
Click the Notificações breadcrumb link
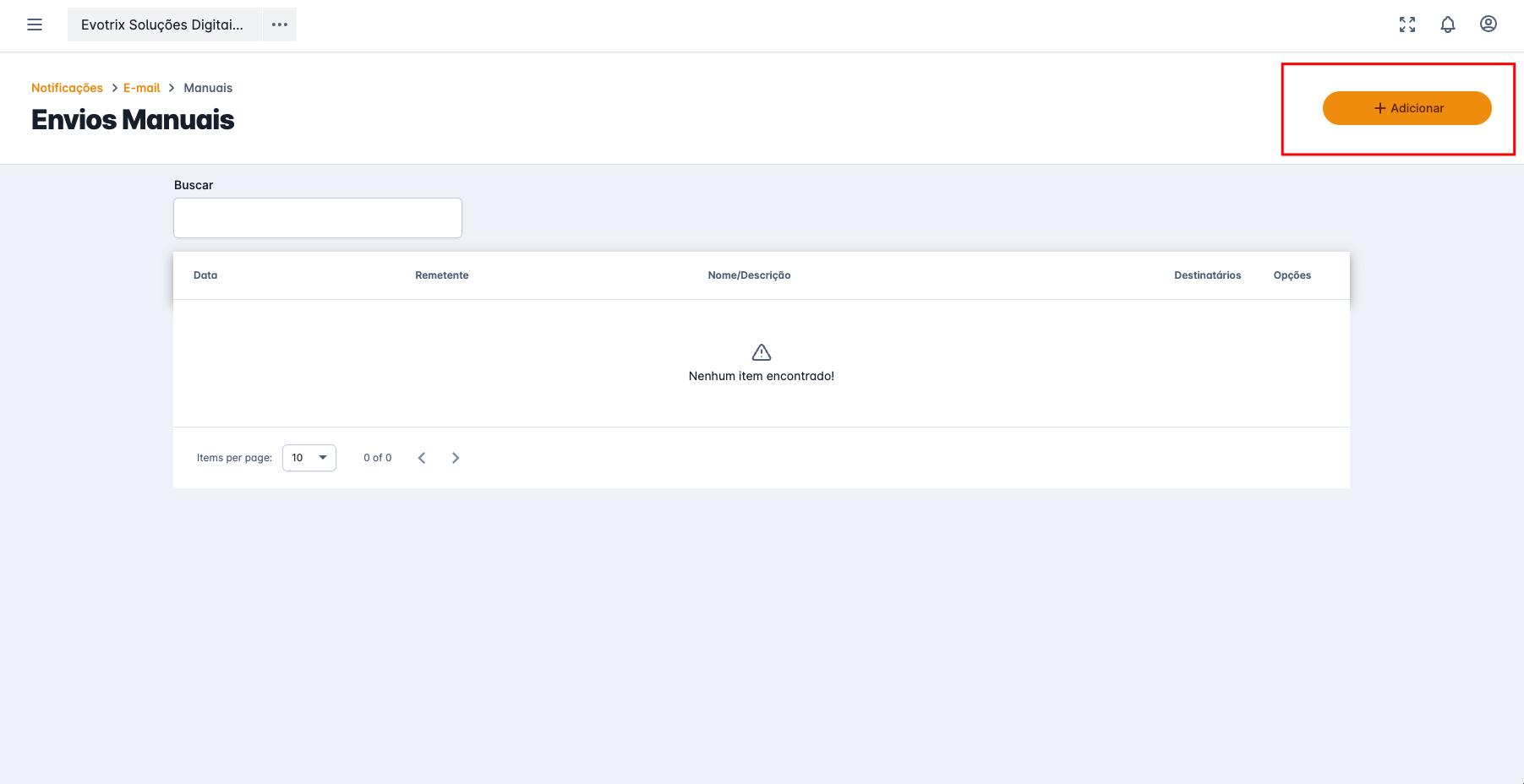pyautogui.click(x=67, y=88)
